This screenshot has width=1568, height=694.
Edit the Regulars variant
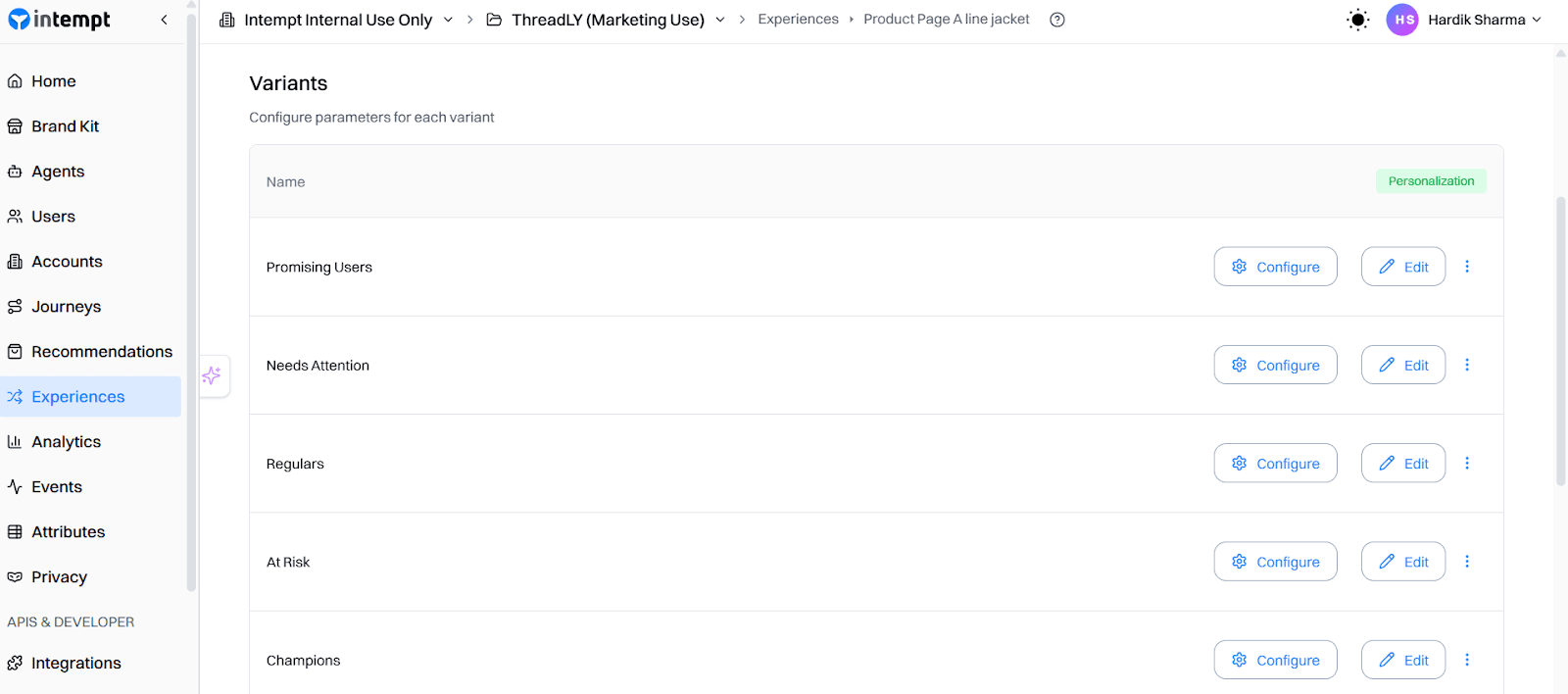1402,463
